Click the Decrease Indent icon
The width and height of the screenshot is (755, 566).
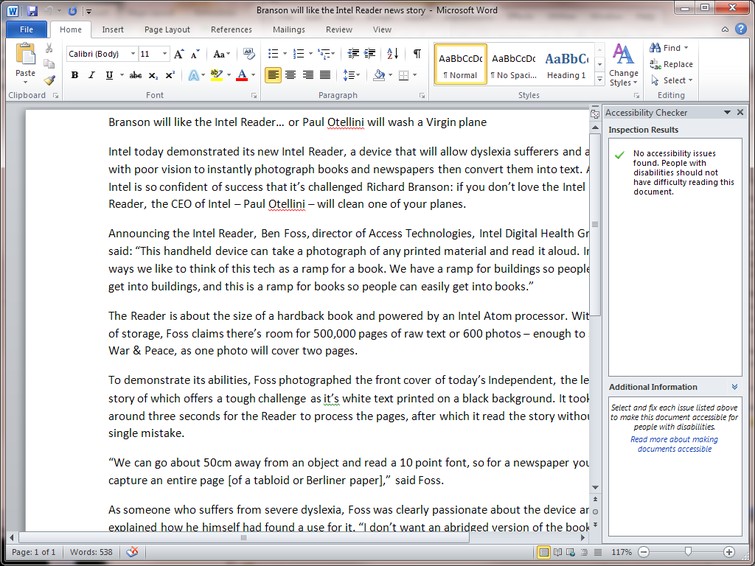pyautogui.click(x=353, y=53)
